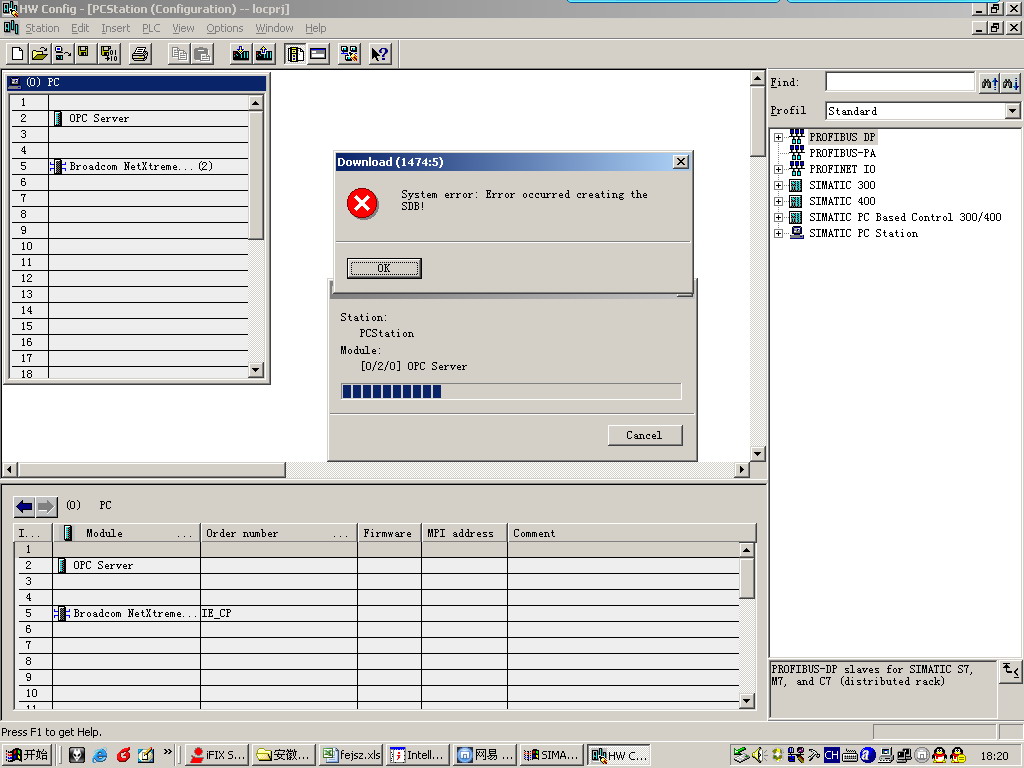
Task: Click the Find input field
Action: coord(900,82)
